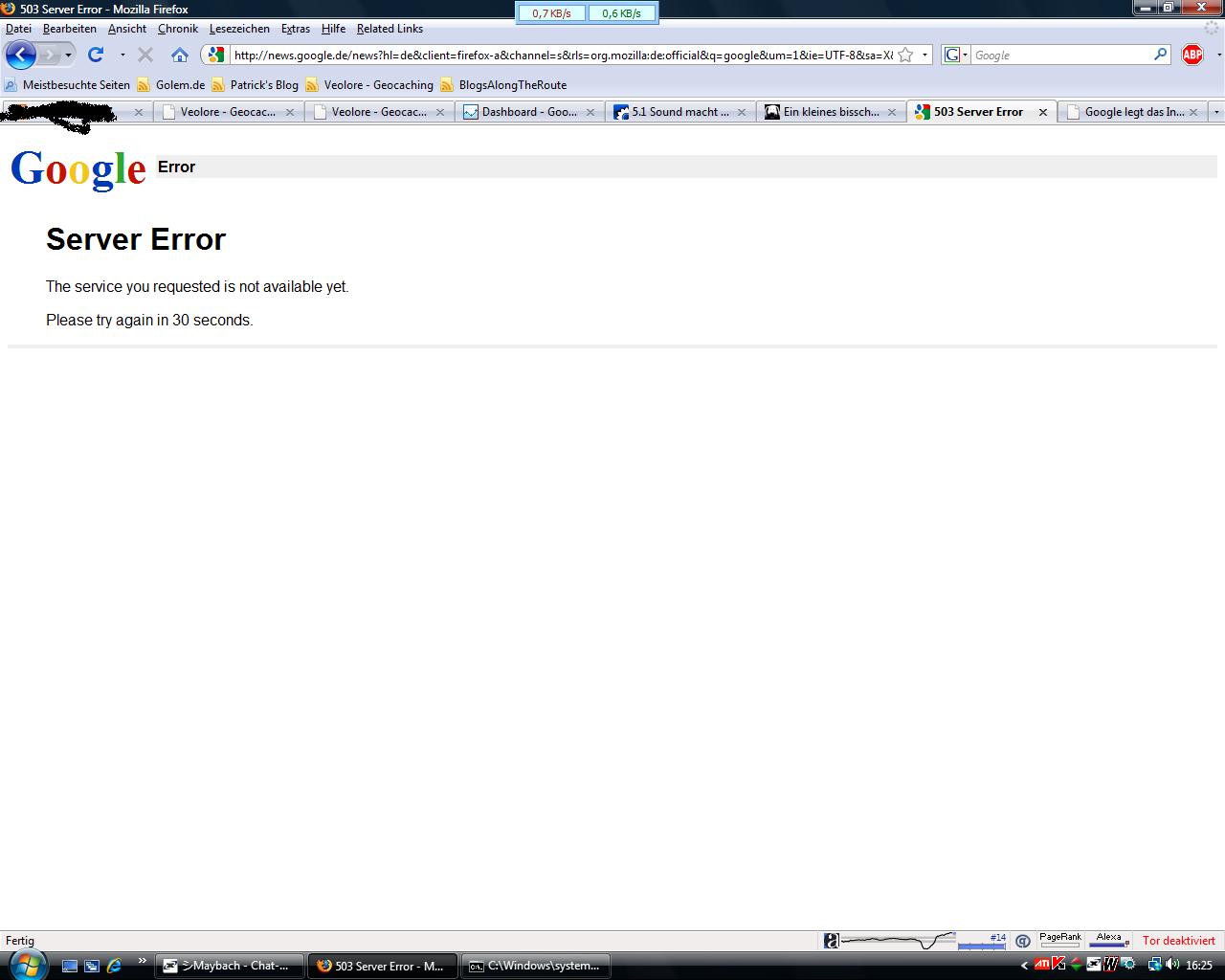
Task: Open the network connection tray icon
Action: (1155, 965)
